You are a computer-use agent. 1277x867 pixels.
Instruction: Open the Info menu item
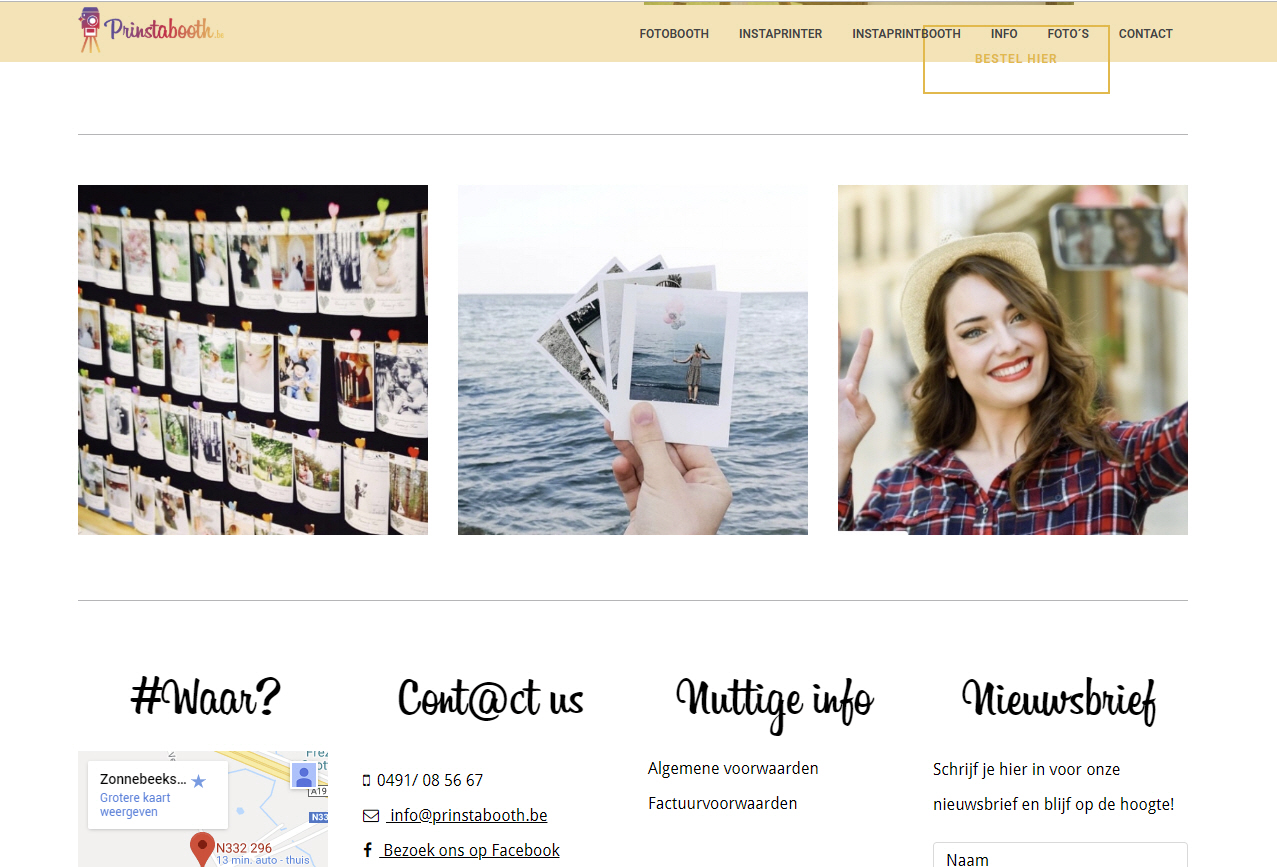pos(1004,34)
